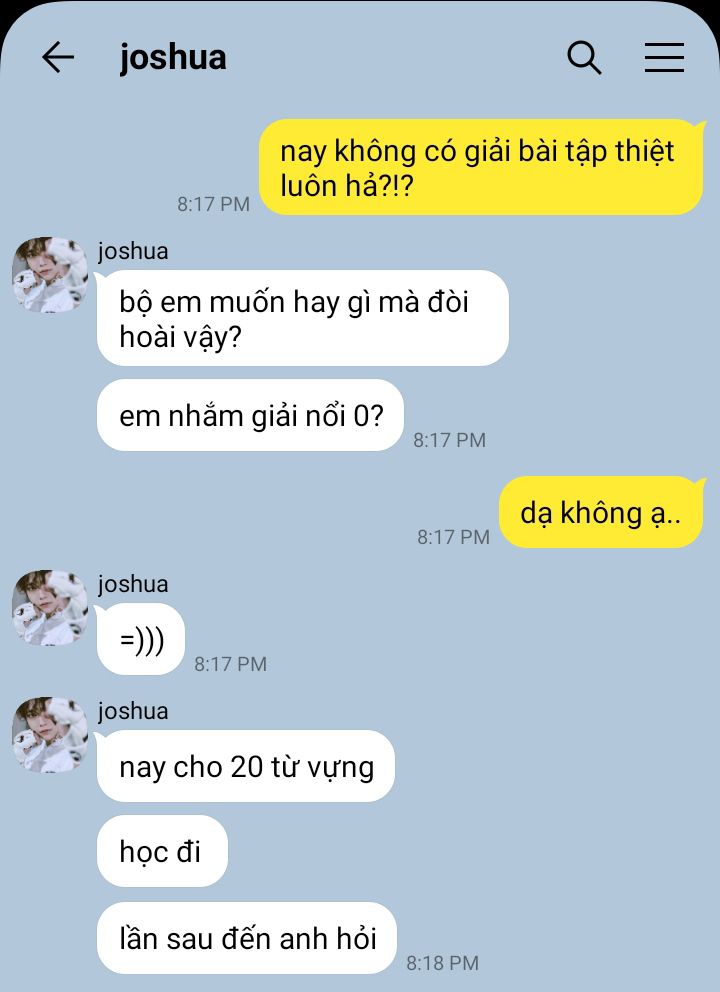The width and height of the screenshot is (720, 992).
Task: Tap the joshua chat title
Action: pyautogui.click(x=173, y=58)
